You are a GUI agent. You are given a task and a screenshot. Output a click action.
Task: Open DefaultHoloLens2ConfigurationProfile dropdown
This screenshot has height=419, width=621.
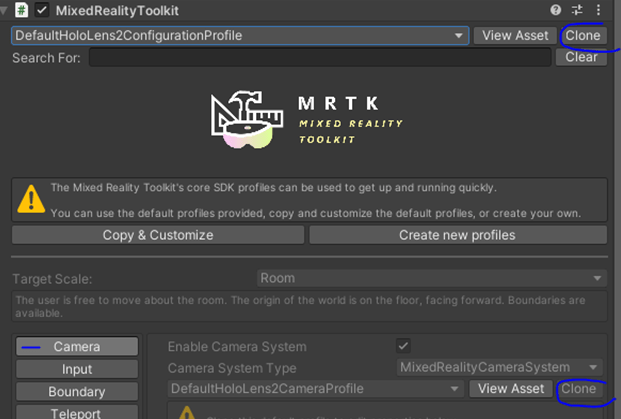(x=240, y=35)
